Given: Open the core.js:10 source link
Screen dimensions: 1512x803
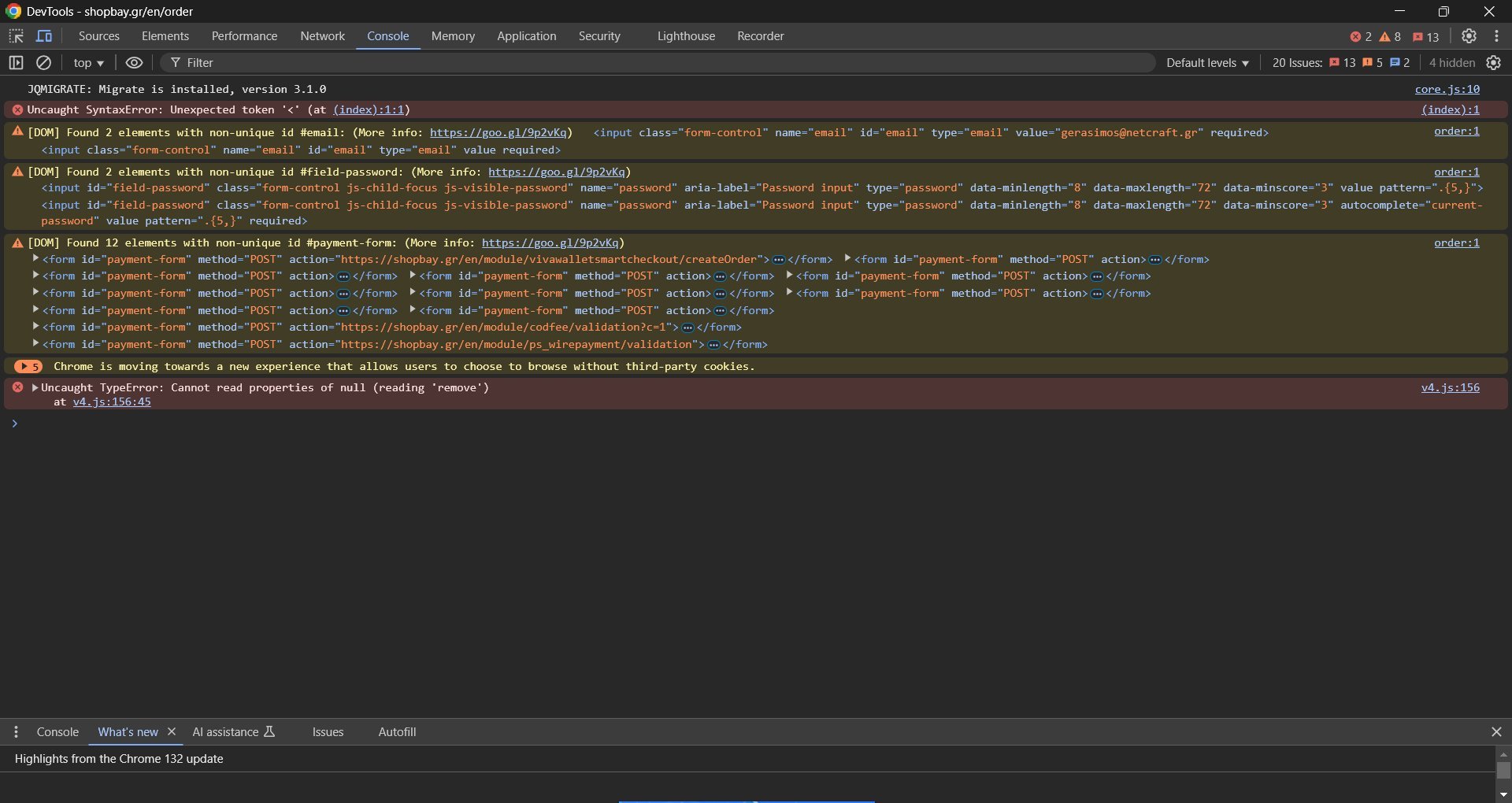Looking at the screenshot, I should pos(1447,89).
